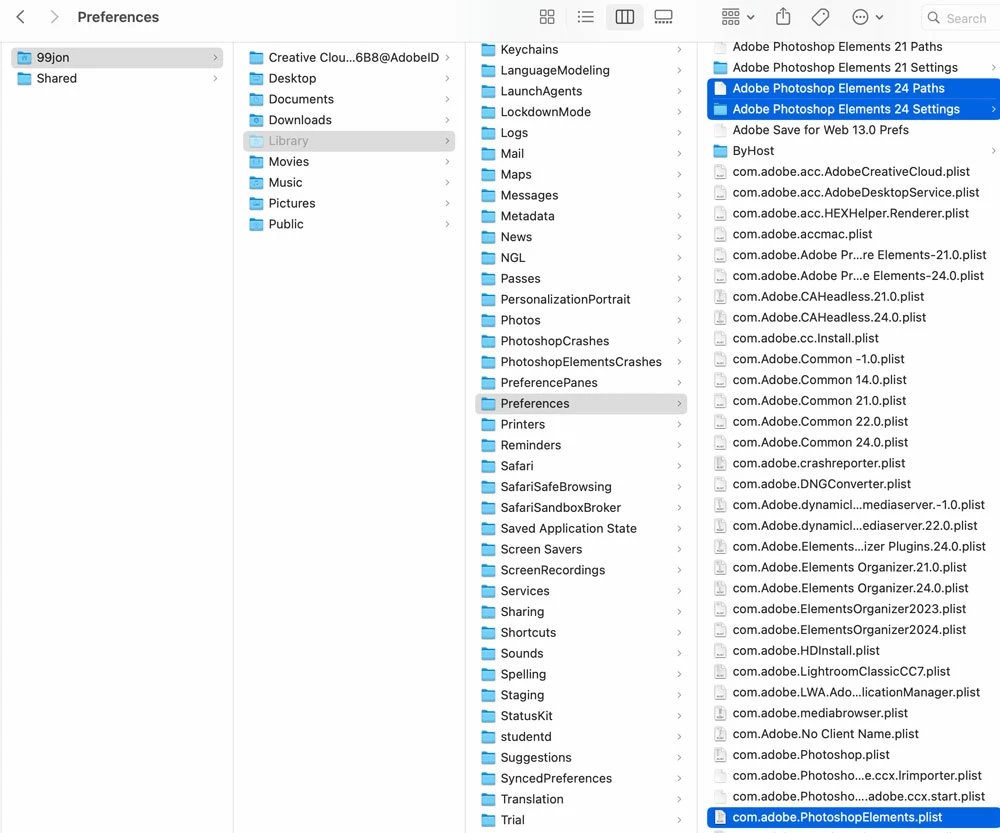
Task: Click the Downloads folder icon
Action: pyautogui.click(x=256, y=120)
